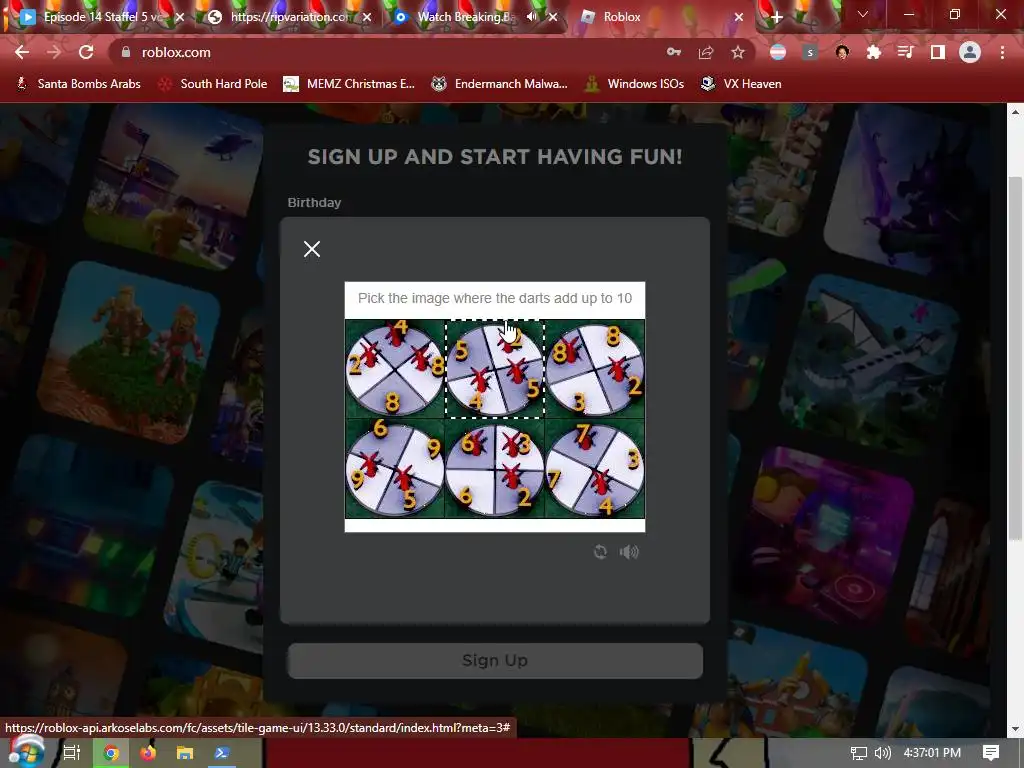
Task: Pick the dart image with numbers 7, 3, 7, 4
Action: pyautogui.click(x=595, y=468)
